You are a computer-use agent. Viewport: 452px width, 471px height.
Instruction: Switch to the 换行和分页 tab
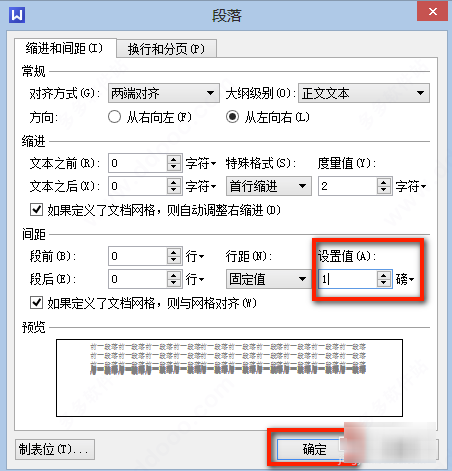166,49
